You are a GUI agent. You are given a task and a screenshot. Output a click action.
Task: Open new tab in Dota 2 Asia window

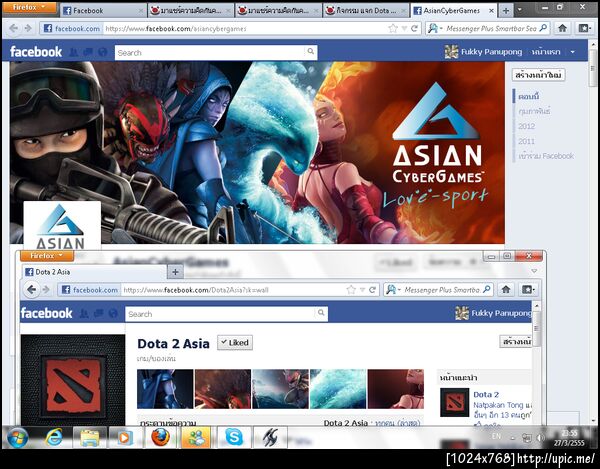175,272
